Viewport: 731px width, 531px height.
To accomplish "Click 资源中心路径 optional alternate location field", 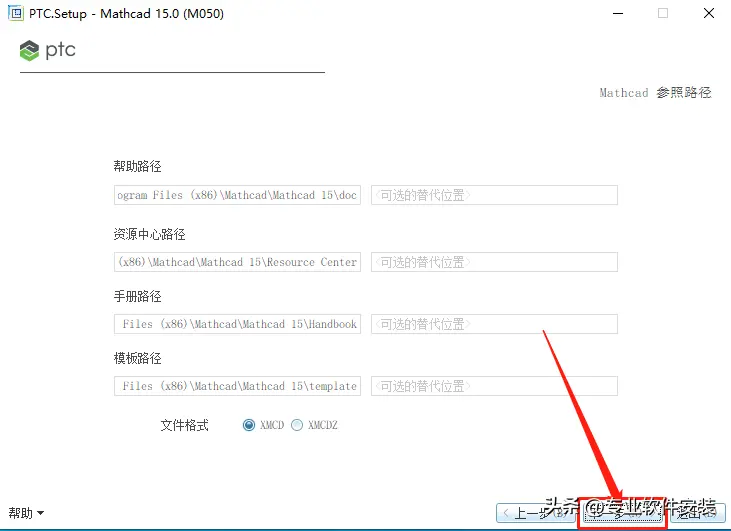I will click(x=494, y=262).
